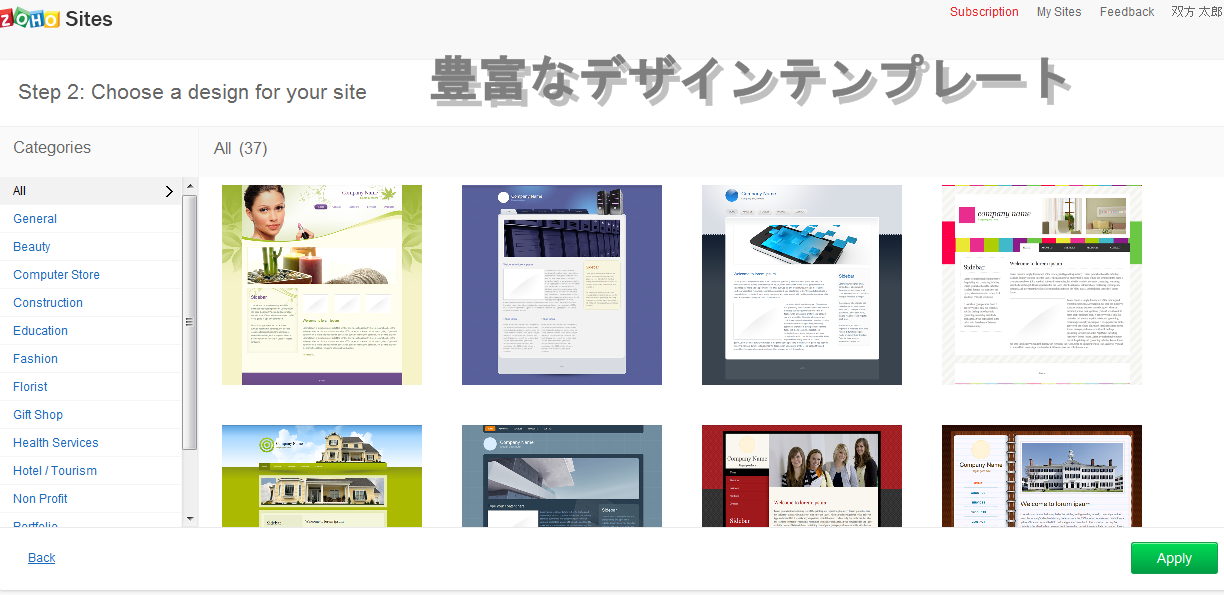This screenshot has width=1224, height=595.
Task: Show Health Services templates
Action: coord(56,443)
